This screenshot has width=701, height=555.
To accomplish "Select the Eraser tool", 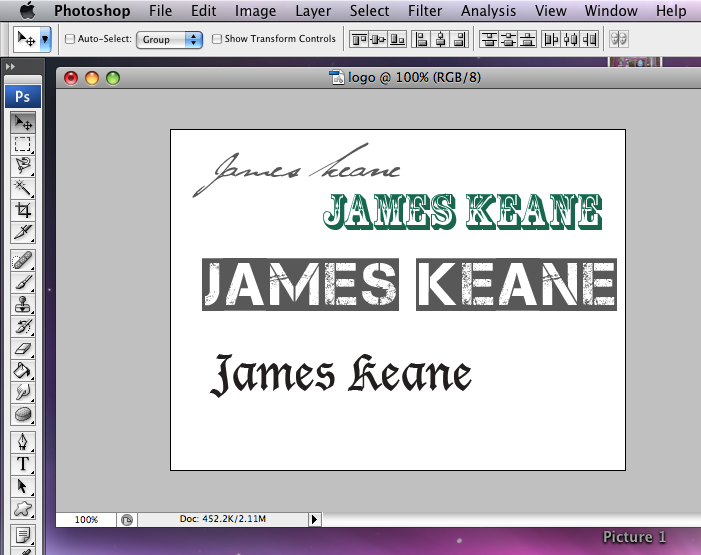I will coord(23,348).
